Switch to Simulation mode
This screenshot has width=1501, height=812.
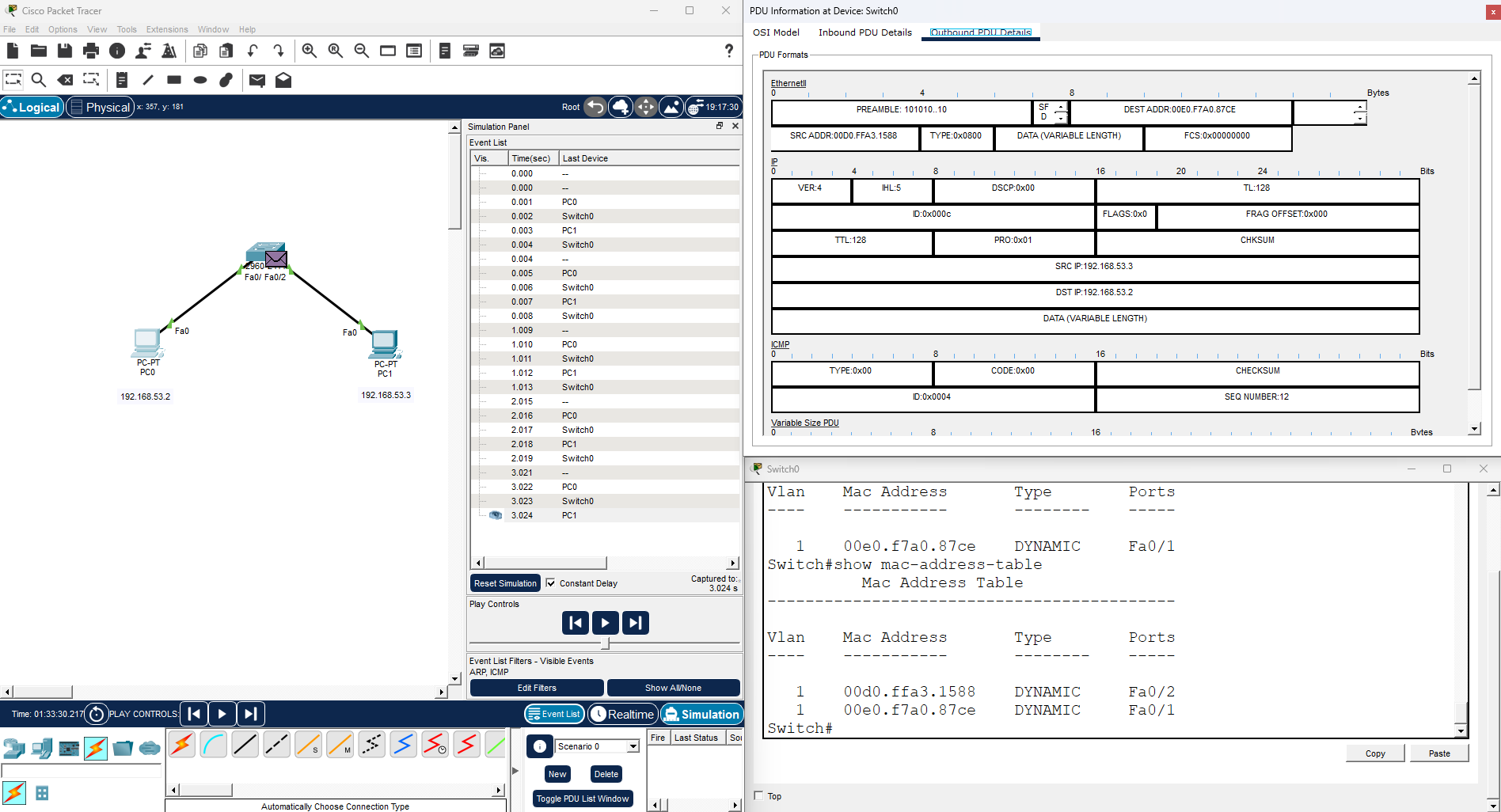[702, 714]
